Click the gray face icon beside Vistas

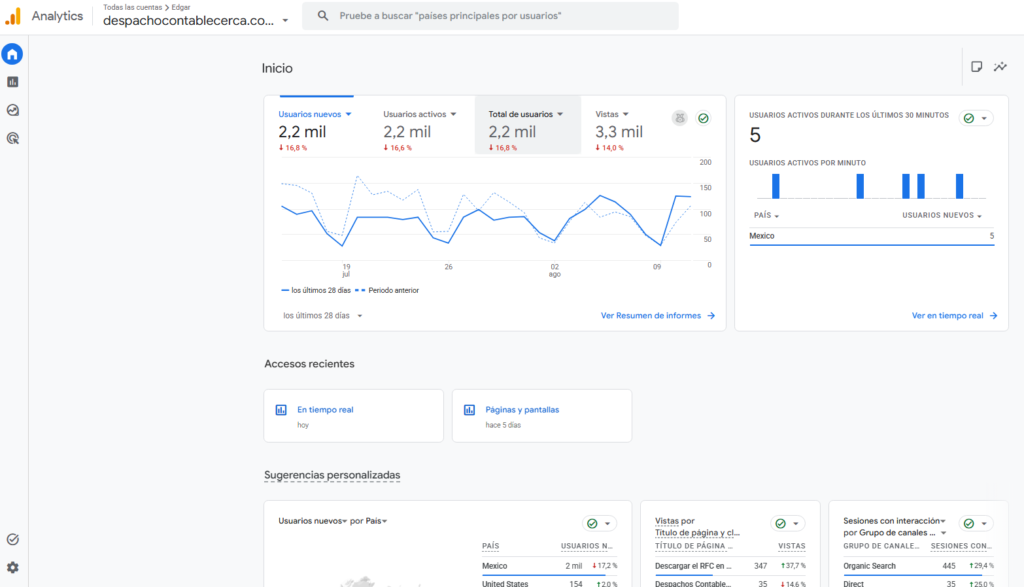(679, 118)
